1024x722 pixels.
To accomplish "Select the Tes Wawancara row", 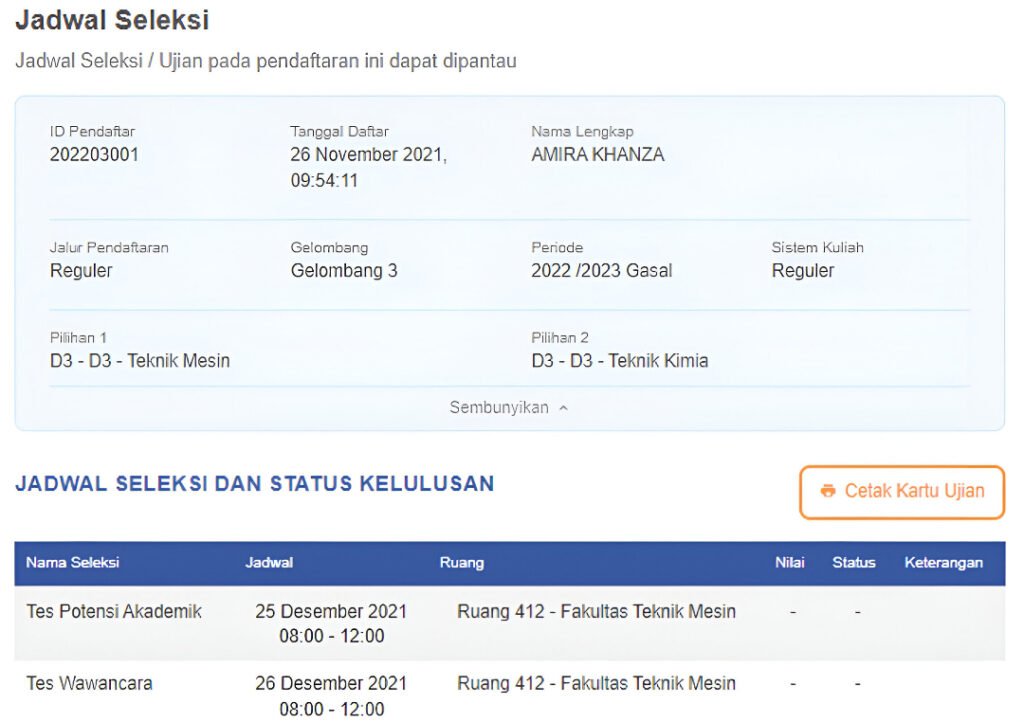I will [x=89, y=684].
